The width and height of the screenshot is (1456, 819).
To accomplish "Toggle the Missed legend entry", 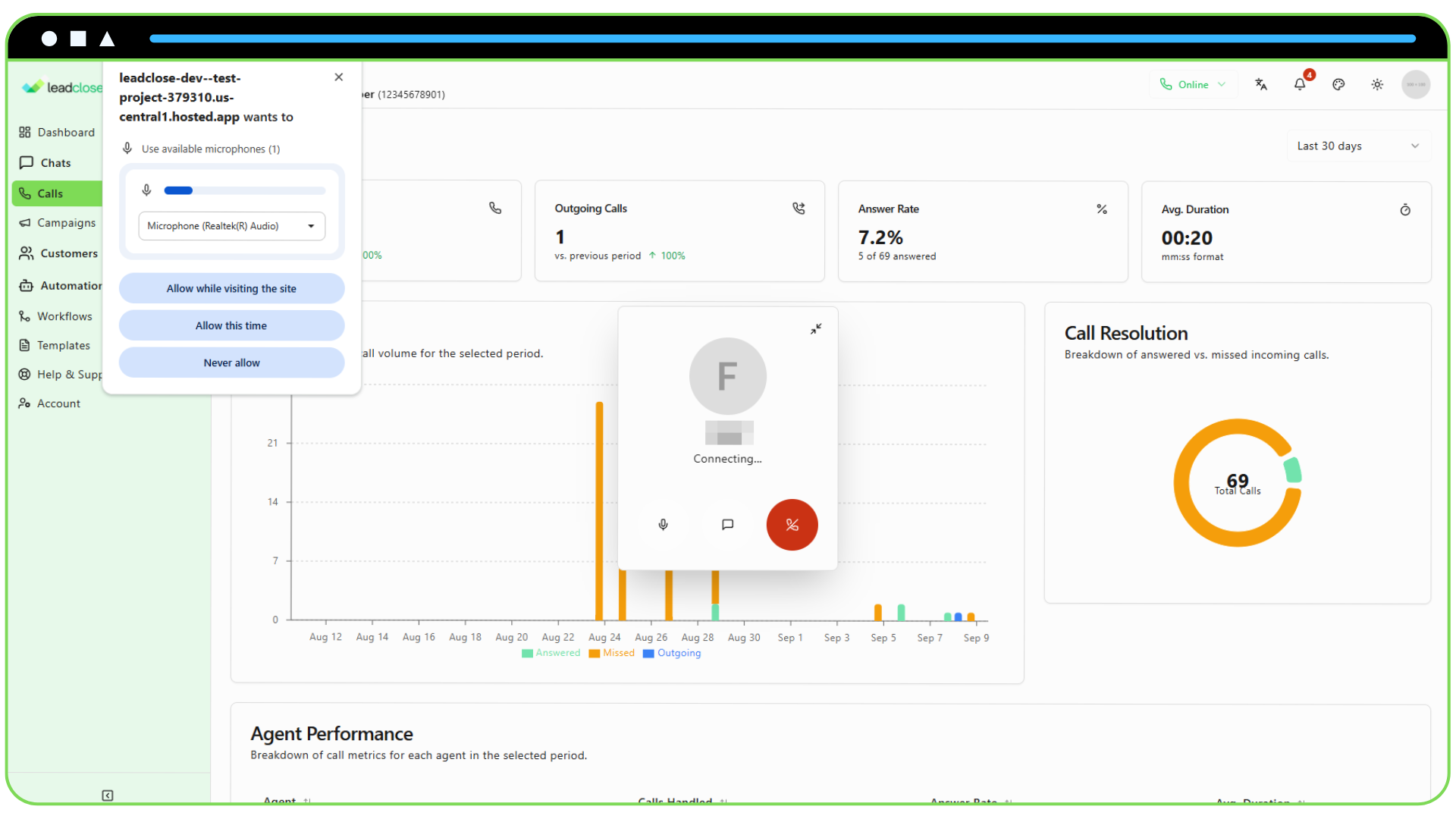I will 611,654.
